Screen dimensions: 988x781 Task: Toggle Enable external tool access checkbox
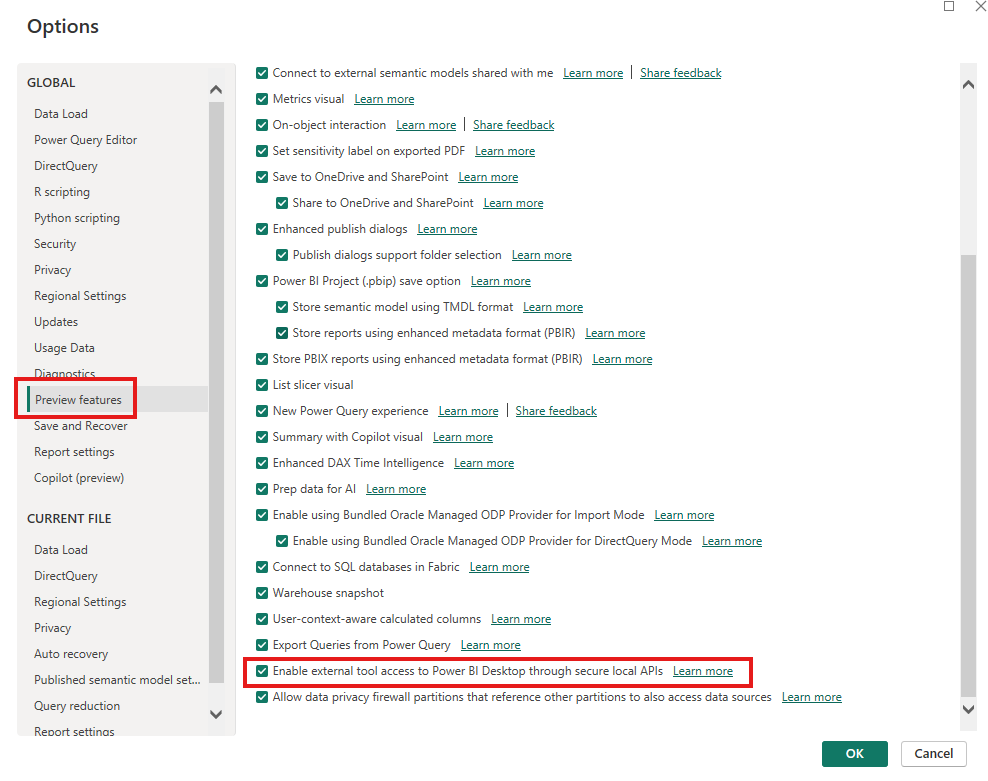(262, 671)
